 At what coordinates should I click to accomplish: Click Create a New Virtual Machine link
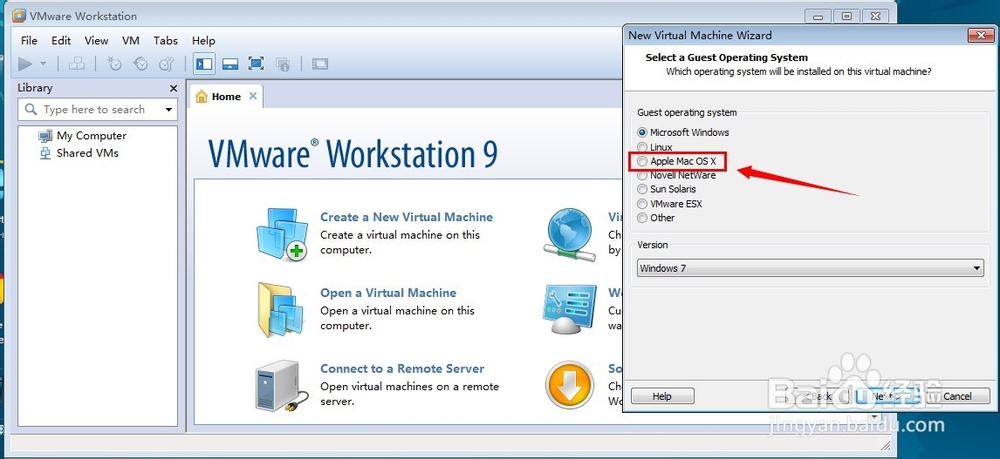(407, 217)
